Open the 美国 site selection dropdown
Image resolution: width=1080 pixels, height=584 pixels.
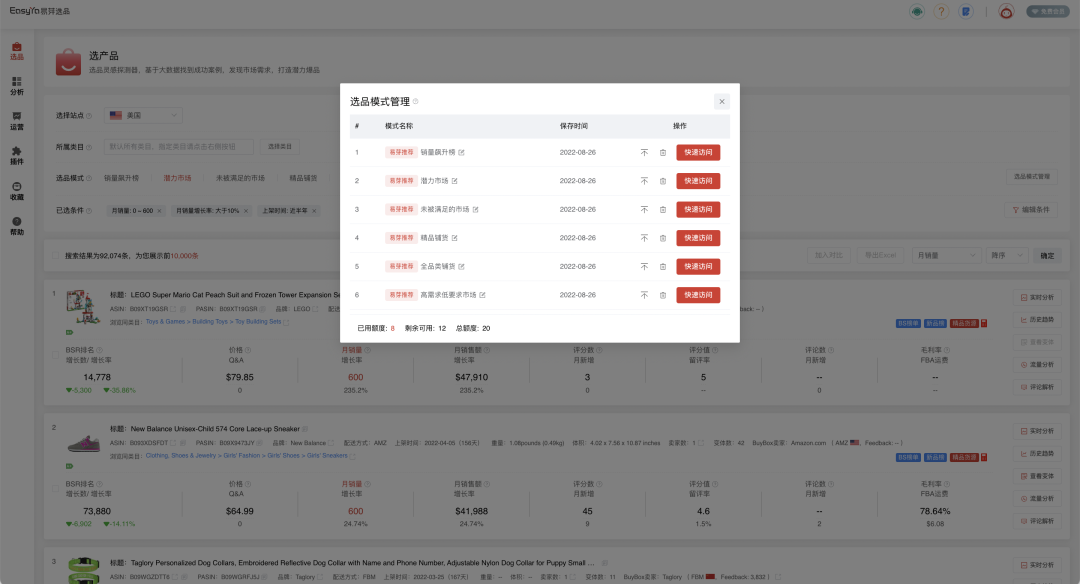[143, 116]
